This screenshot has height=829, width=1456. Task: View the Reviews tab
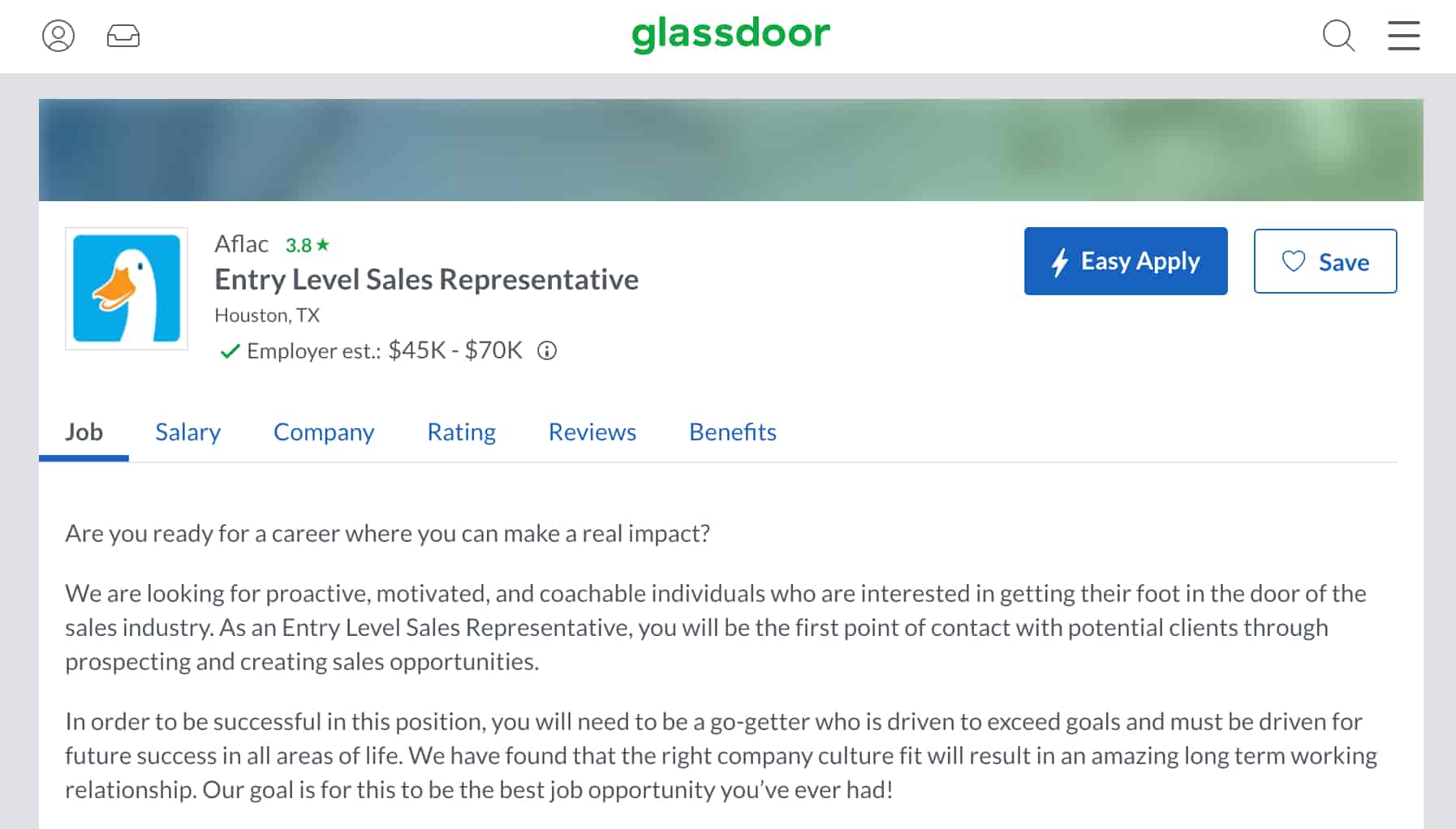592,432
